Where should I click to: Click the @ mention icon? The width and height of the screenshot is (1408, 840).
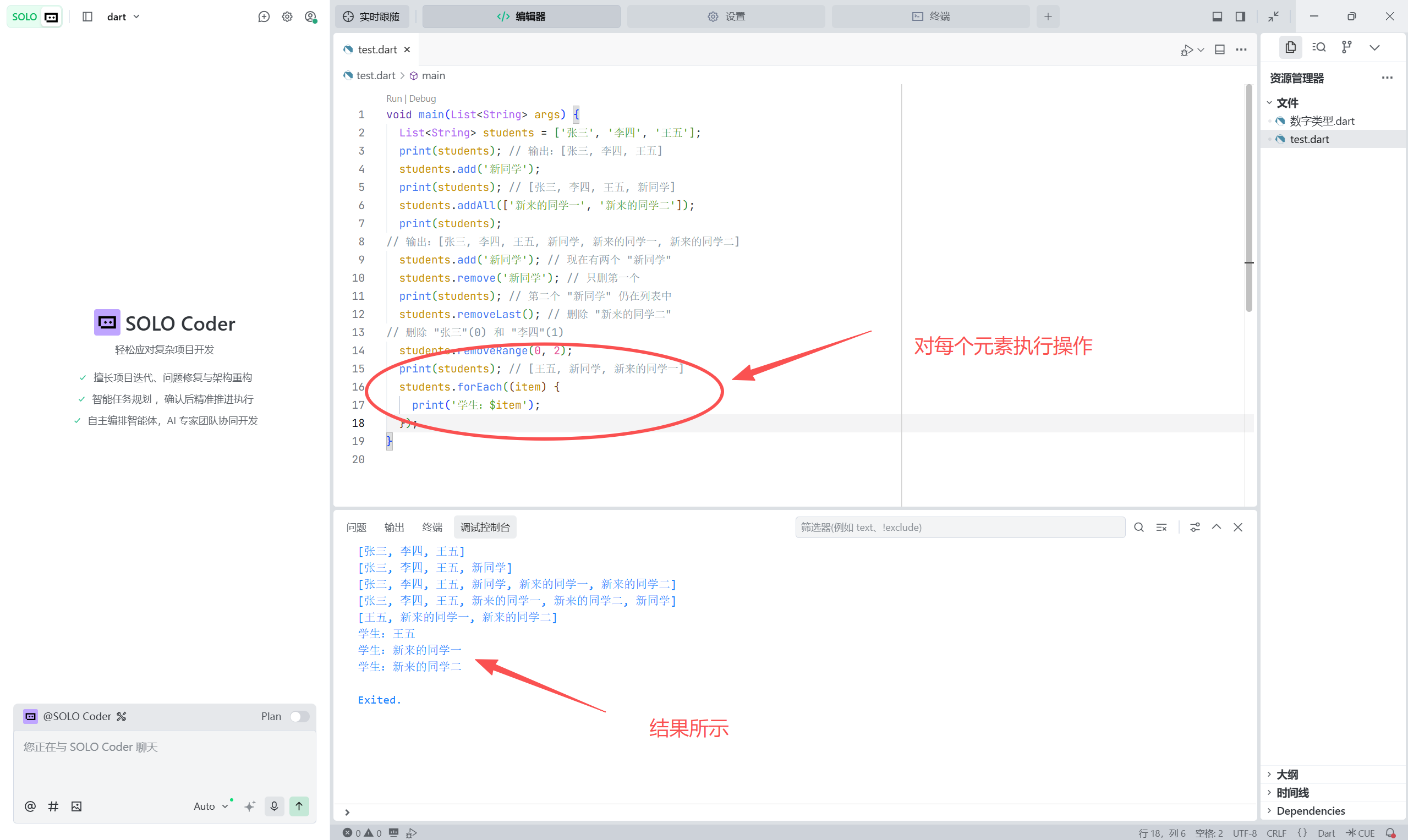pyautogui.click(x=30, y=806)
